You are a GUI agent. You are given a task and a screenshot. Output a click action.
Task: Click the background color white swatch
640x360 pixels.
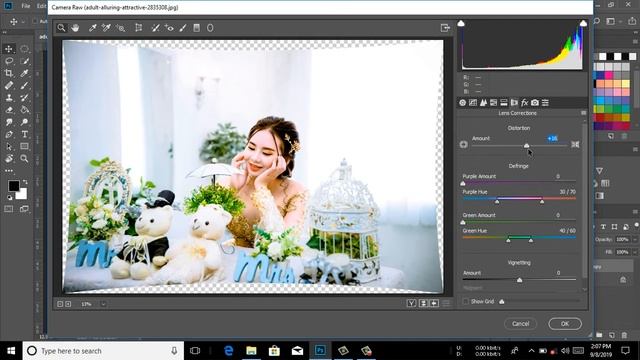point(22,194)
